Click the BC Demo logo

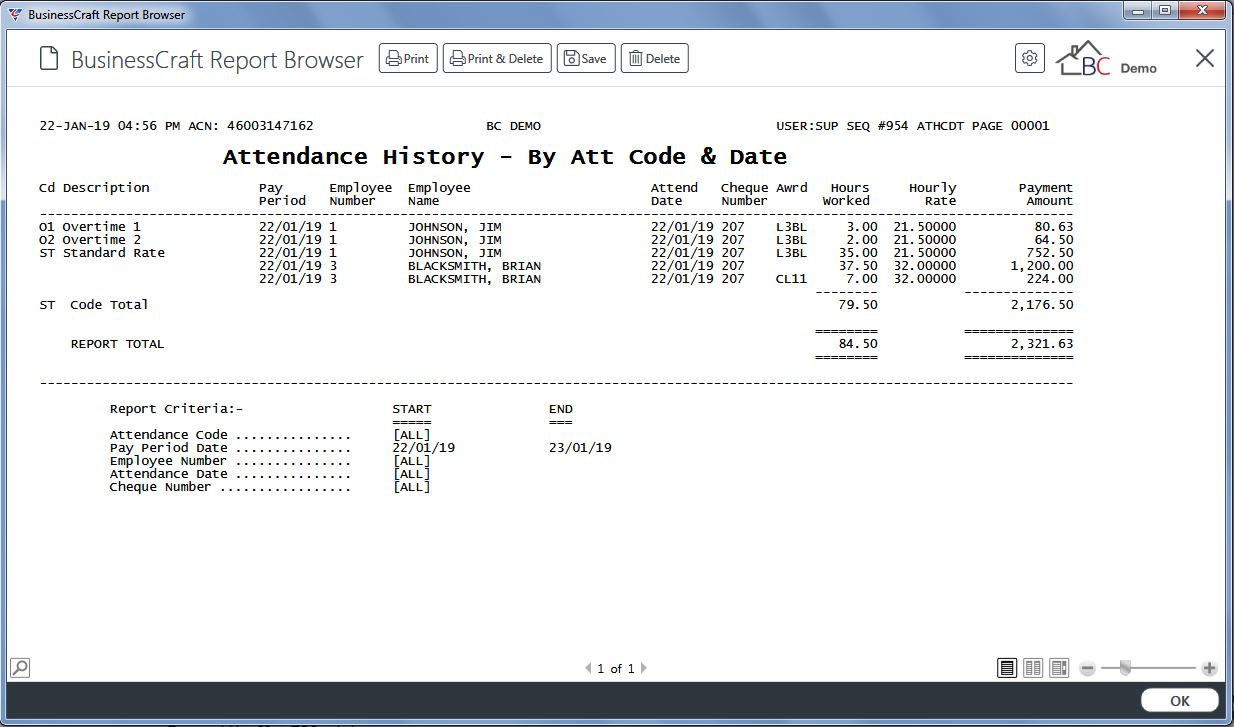point(1107,59)
